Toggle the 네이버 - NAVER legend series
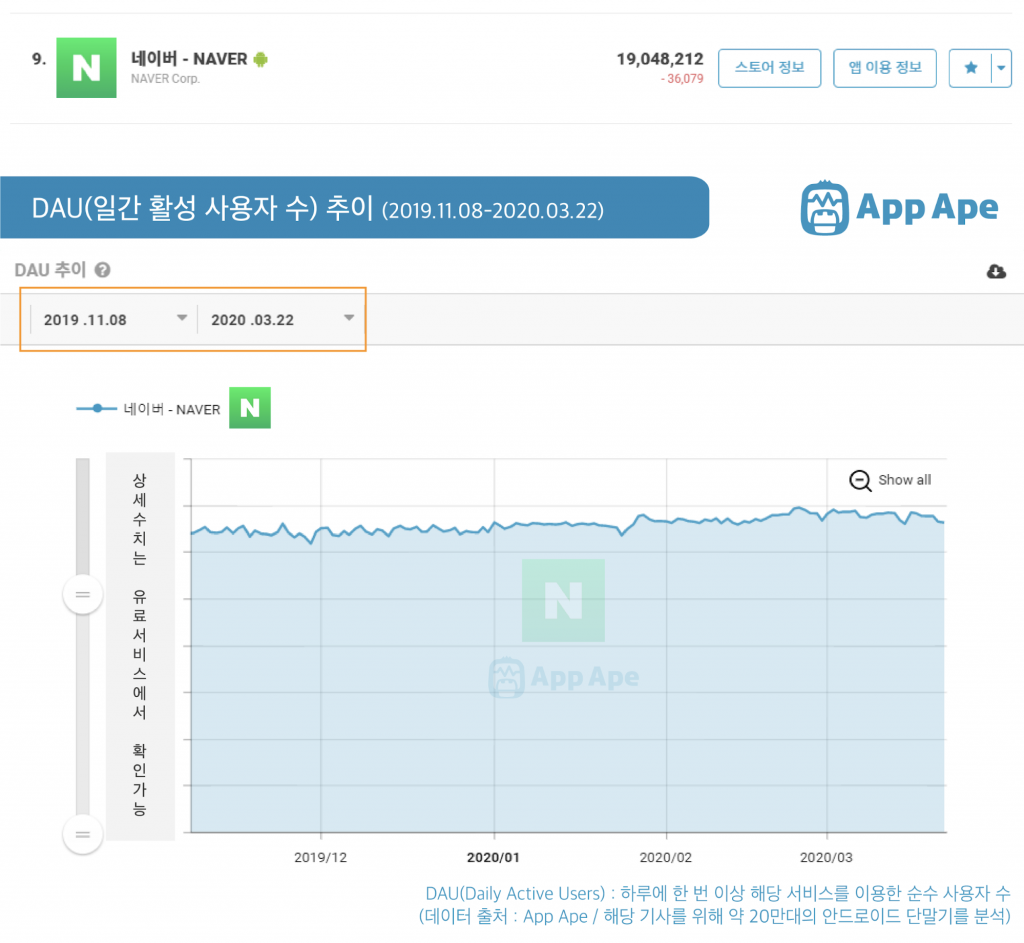1024x943 pixels. click(148, 409)
